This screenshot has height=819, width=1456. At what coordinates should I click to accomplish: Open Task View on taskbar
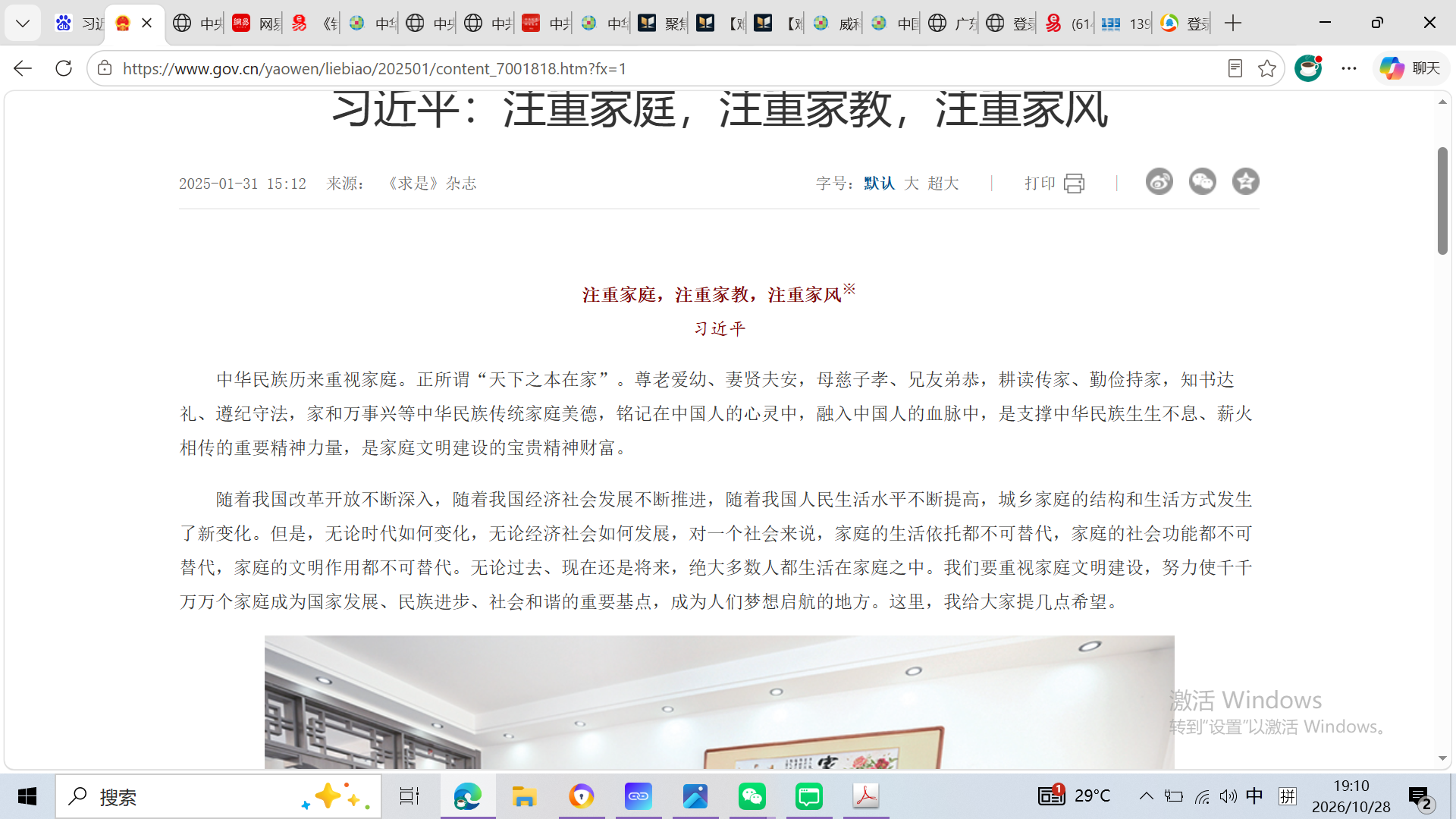(409, 796)
